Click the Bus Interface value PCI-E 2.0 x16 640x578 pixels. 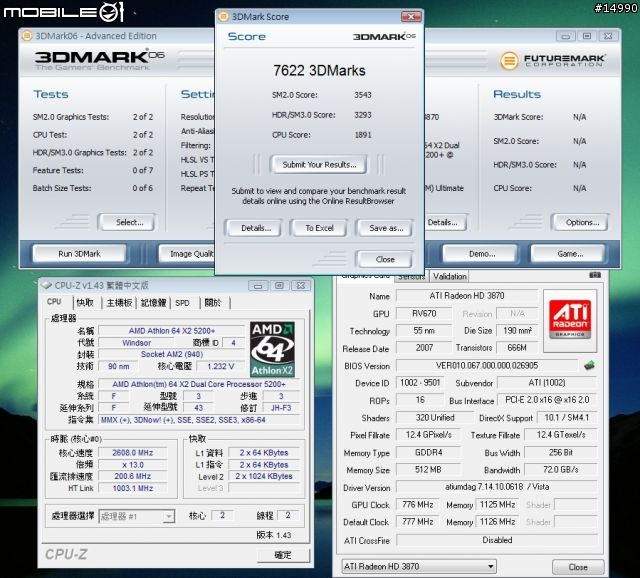547,400
